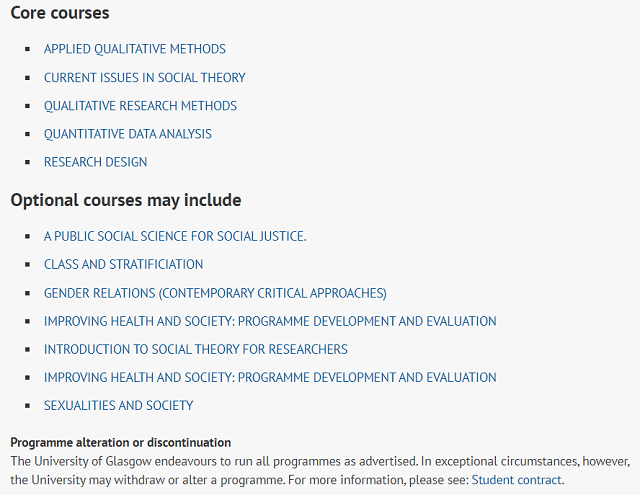640x495 pixels.
Task: Open Improving Health and Society link above Sexualities
Action: click(270, 377)
